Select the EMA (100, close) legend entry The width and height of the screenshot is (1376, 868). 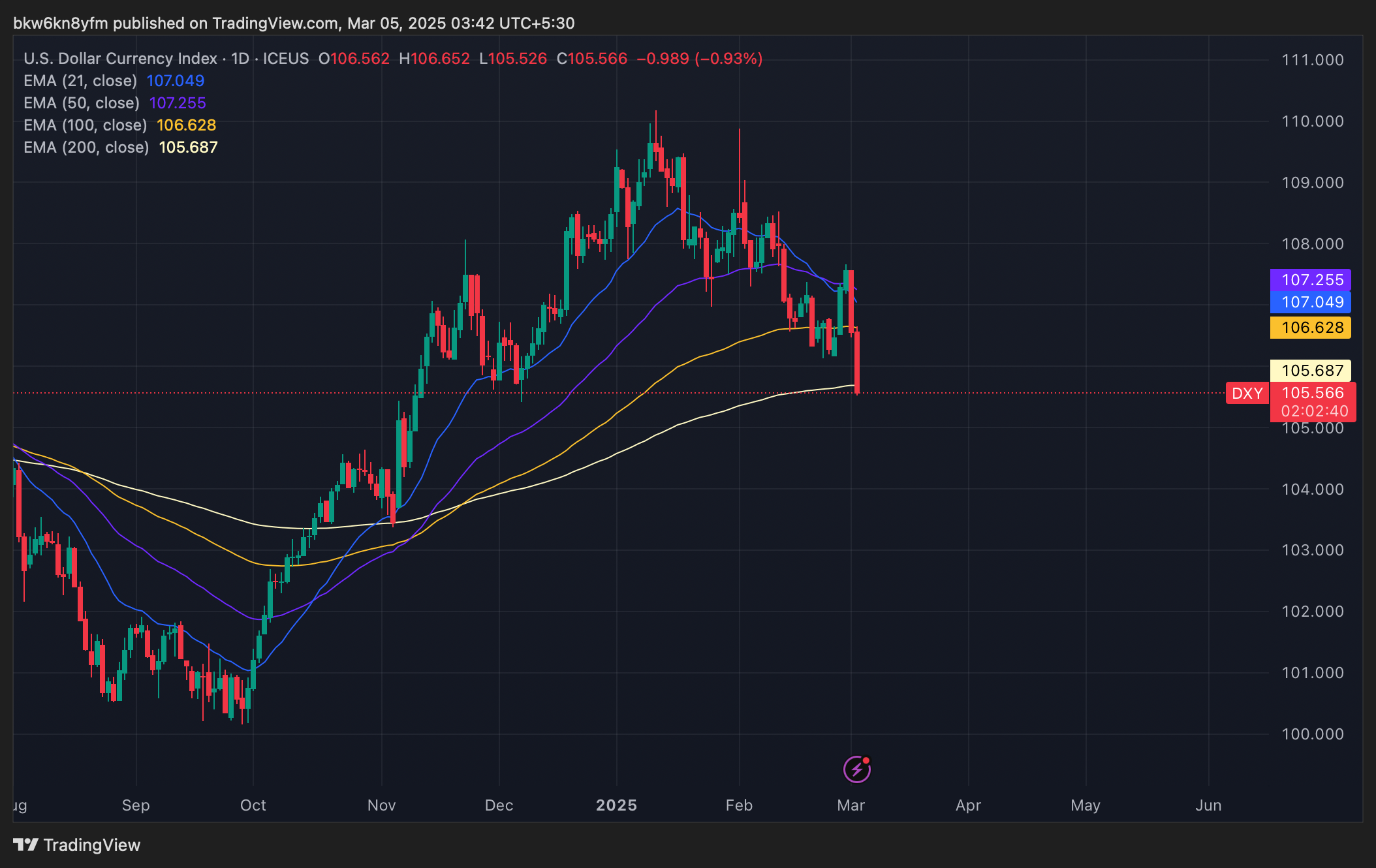click(x=85, y=125)
